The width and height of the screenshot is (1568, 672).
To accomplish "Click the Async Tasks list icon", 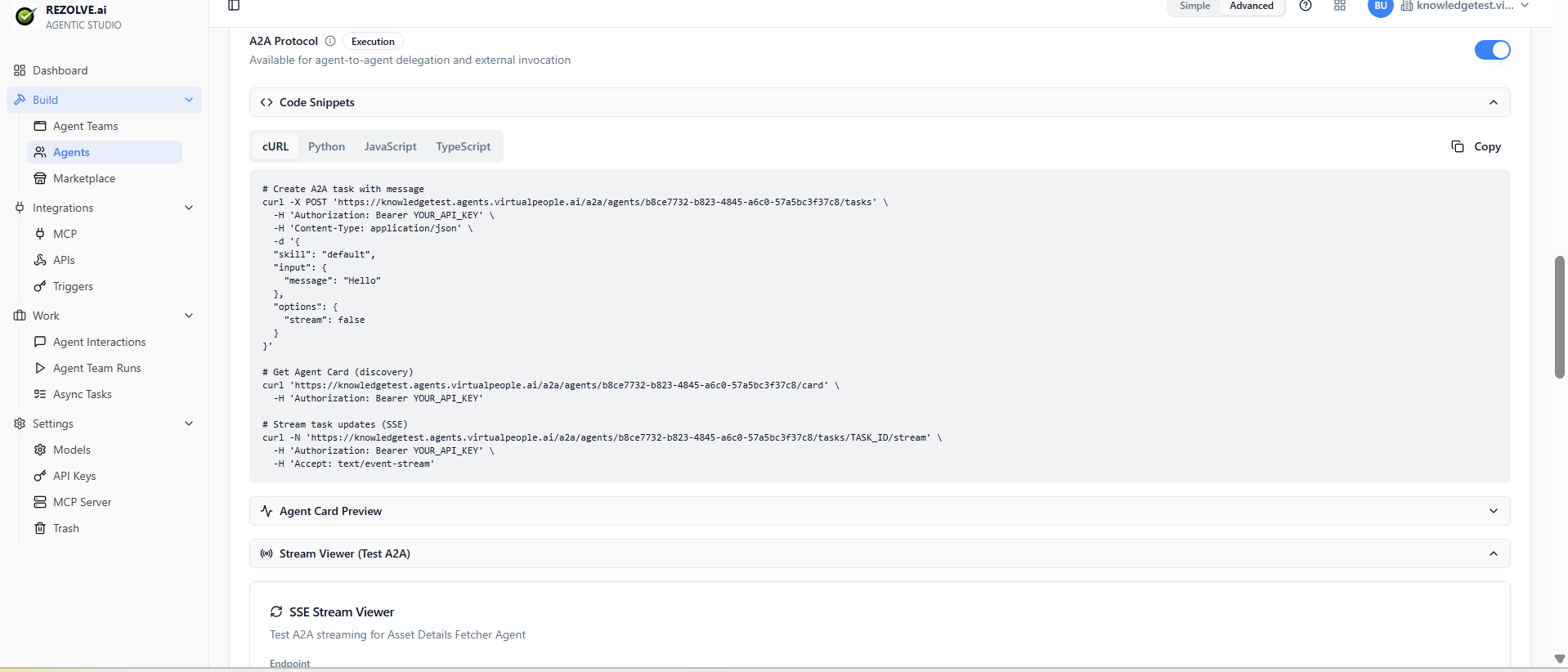I will tap(40, 394).
